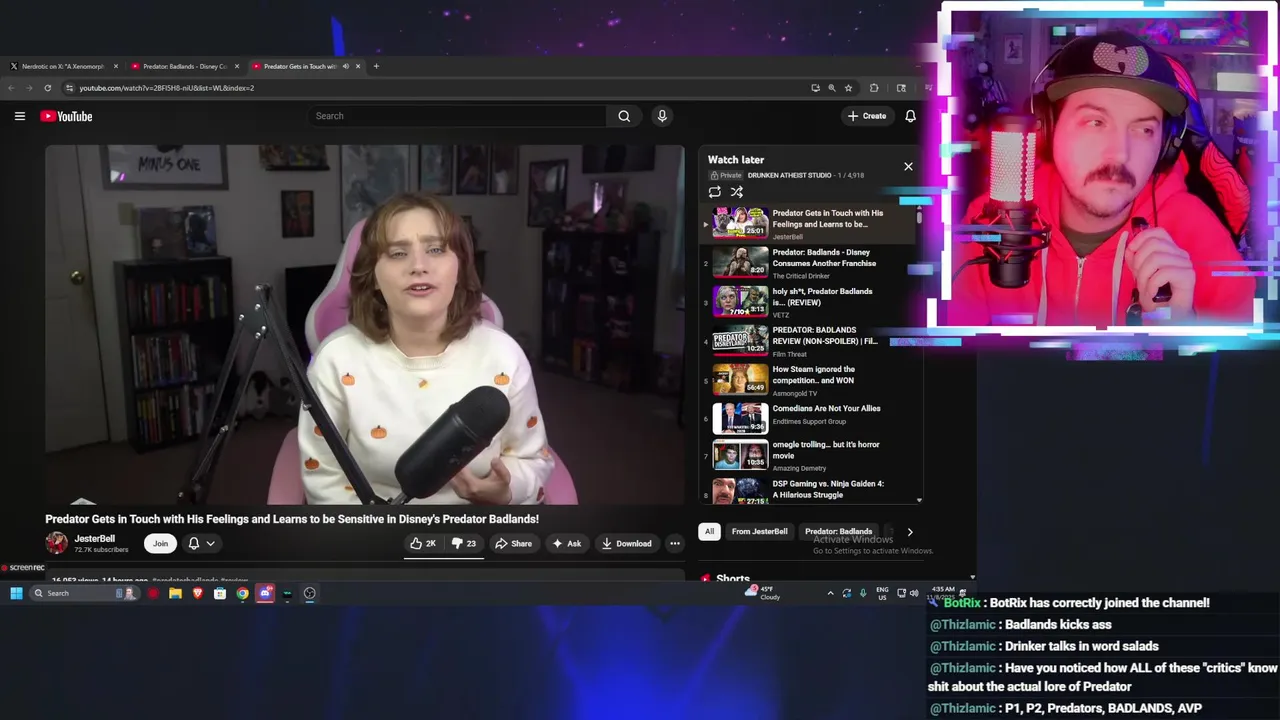This screenshot has height=720, width=1280.
Task: Open omegle trolling... but it's horror movie
Action: coord(808,455)
